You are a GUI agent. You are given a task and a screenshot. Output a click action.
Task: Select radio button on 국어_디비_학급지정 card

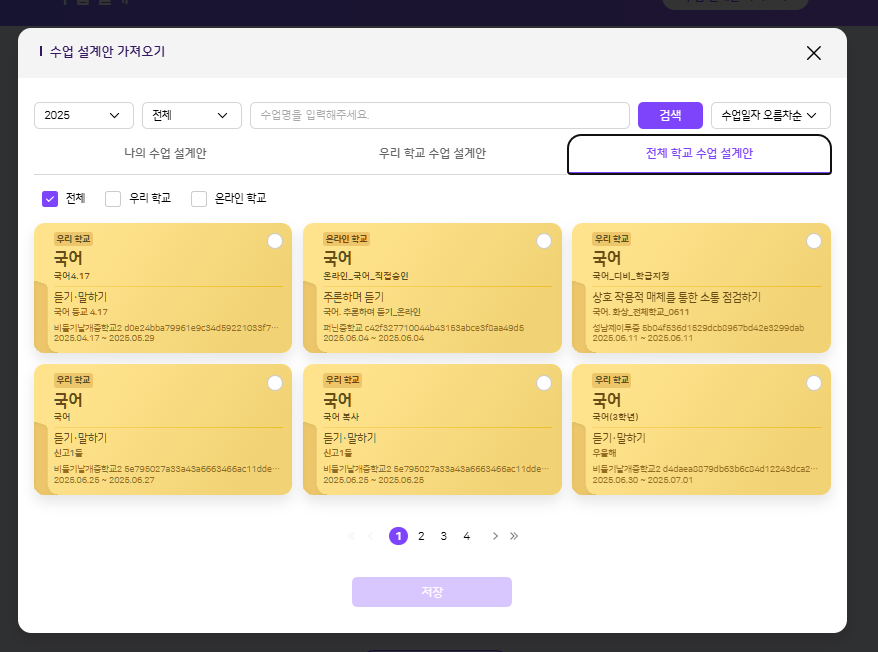[813, 241]
